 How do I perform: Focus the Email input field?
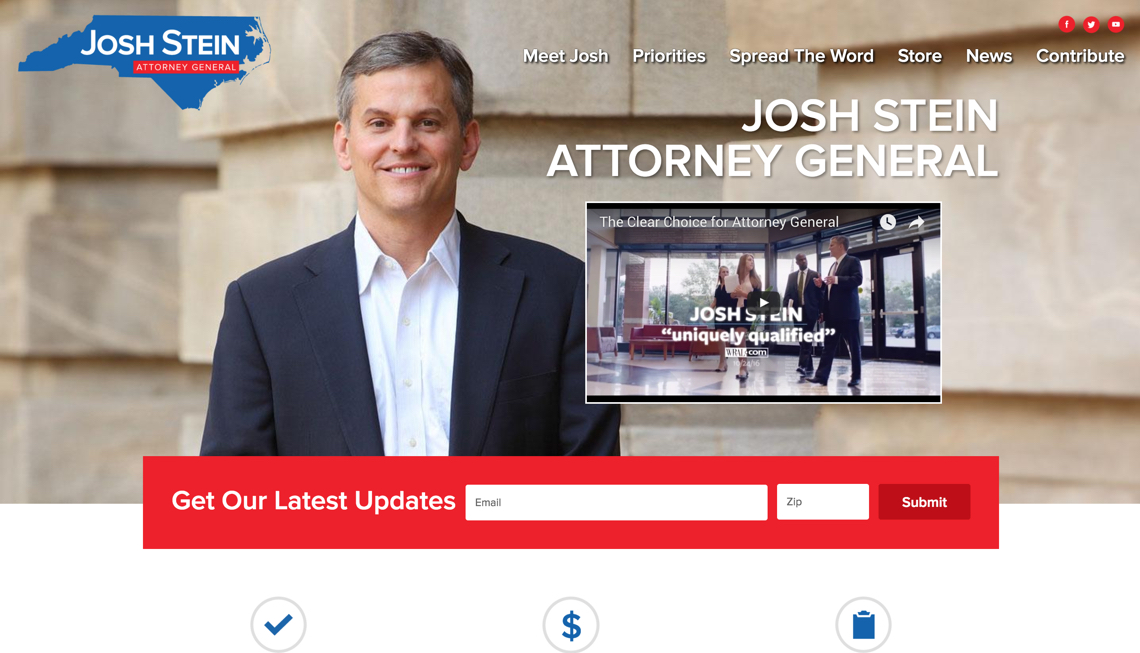617,502
